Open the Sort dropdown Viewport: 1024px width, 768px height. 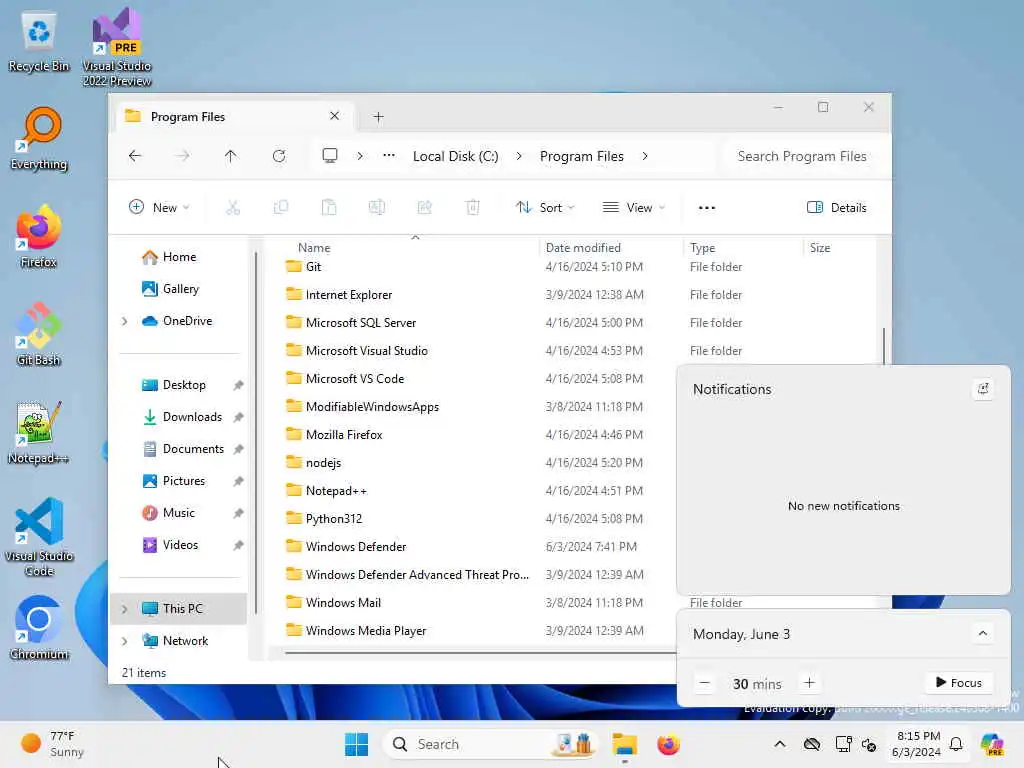point(545,208)
